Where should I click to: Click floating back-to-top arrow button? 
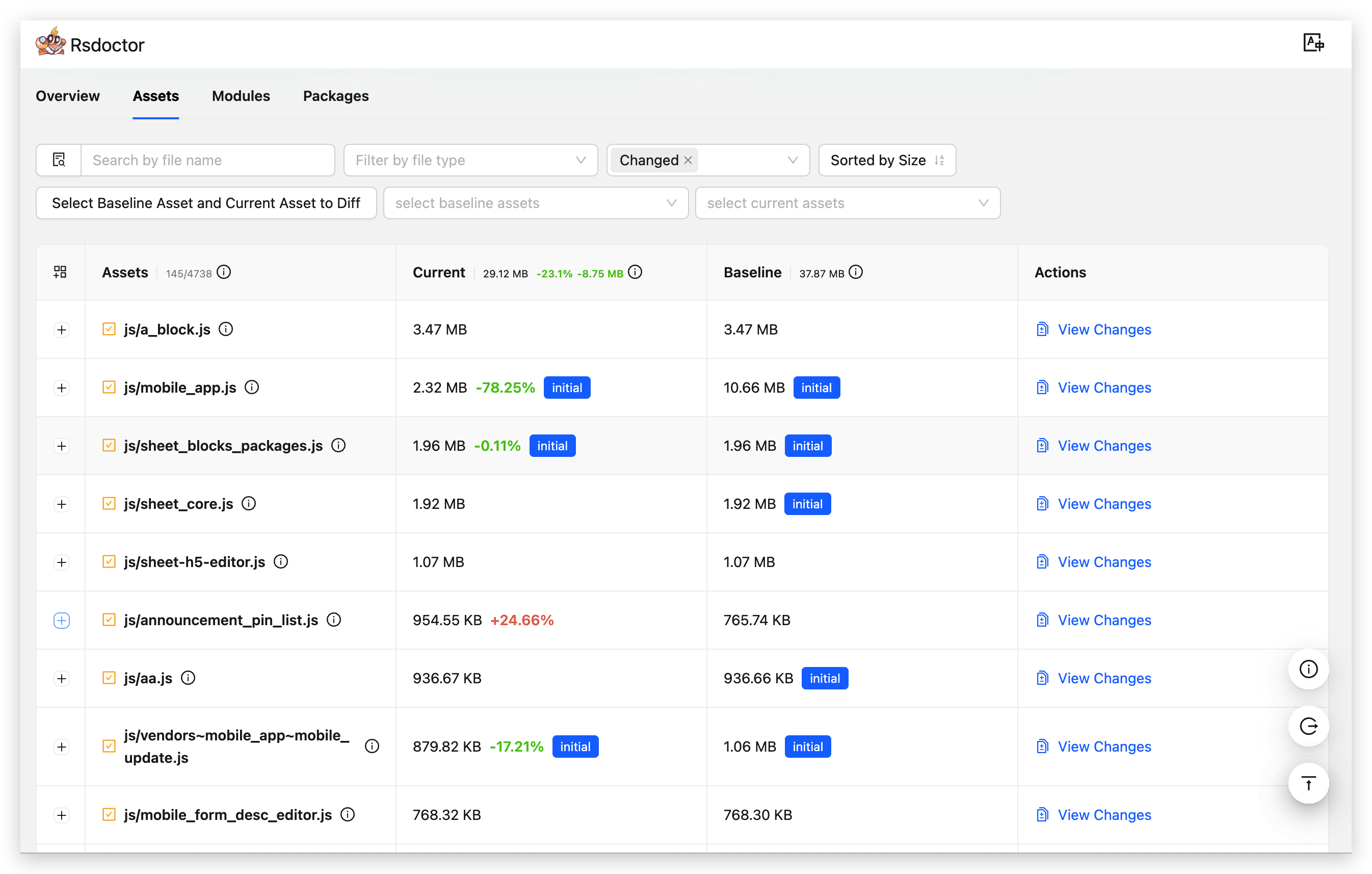1308,784
